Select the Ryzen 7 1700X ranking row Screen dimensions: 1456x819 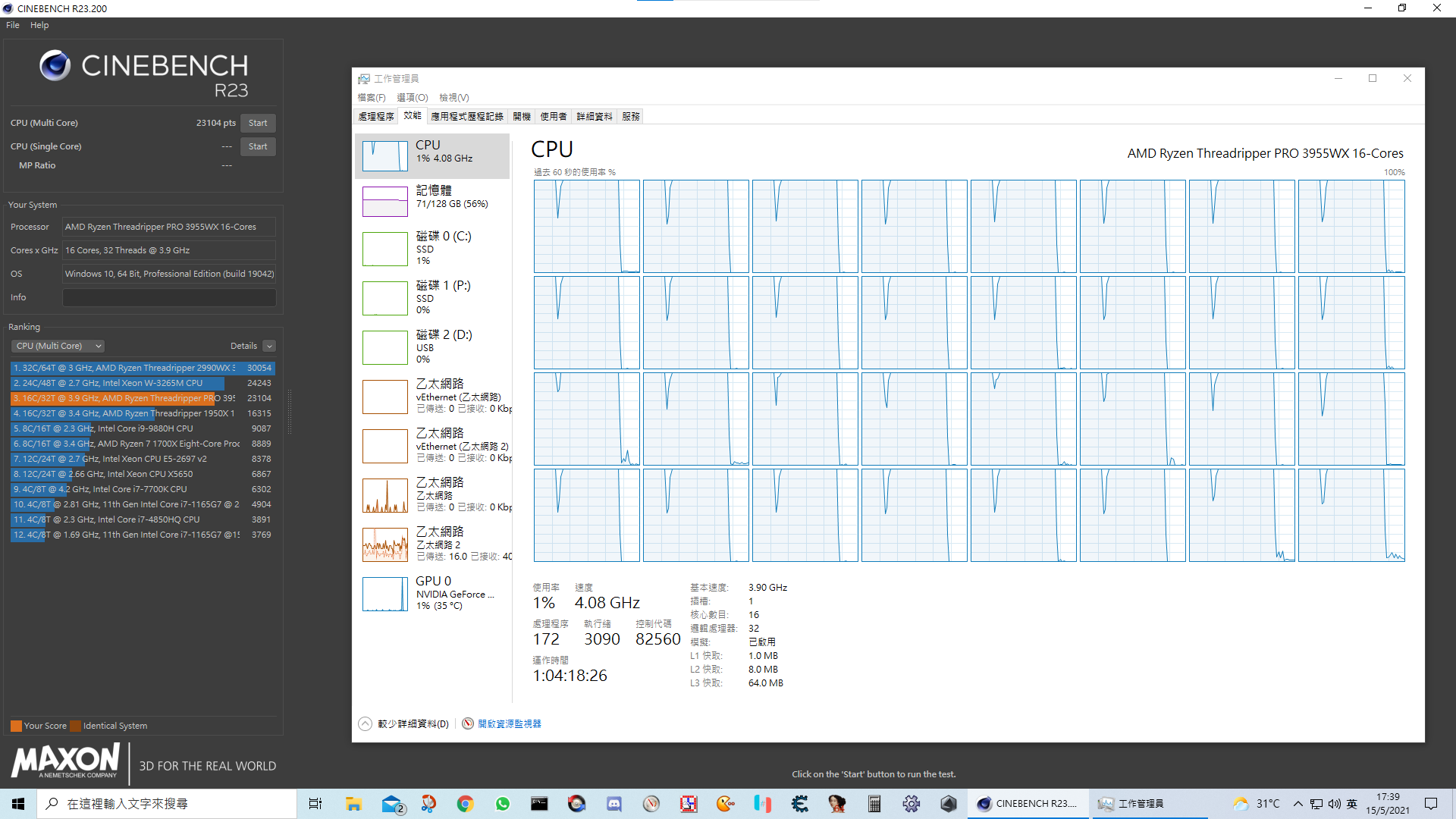143,444
